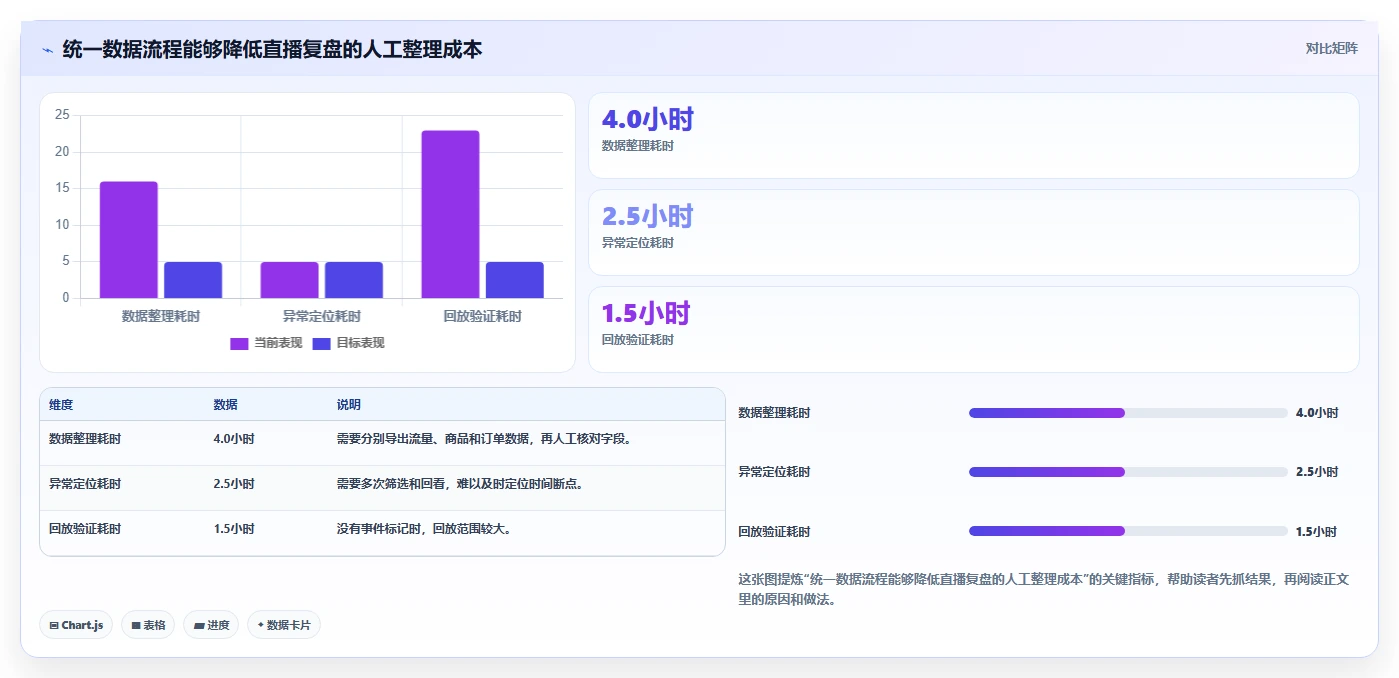This screenshot has width=1399, height=678.
Task: Click the 维度 table column header
Action: click(61, 405)
